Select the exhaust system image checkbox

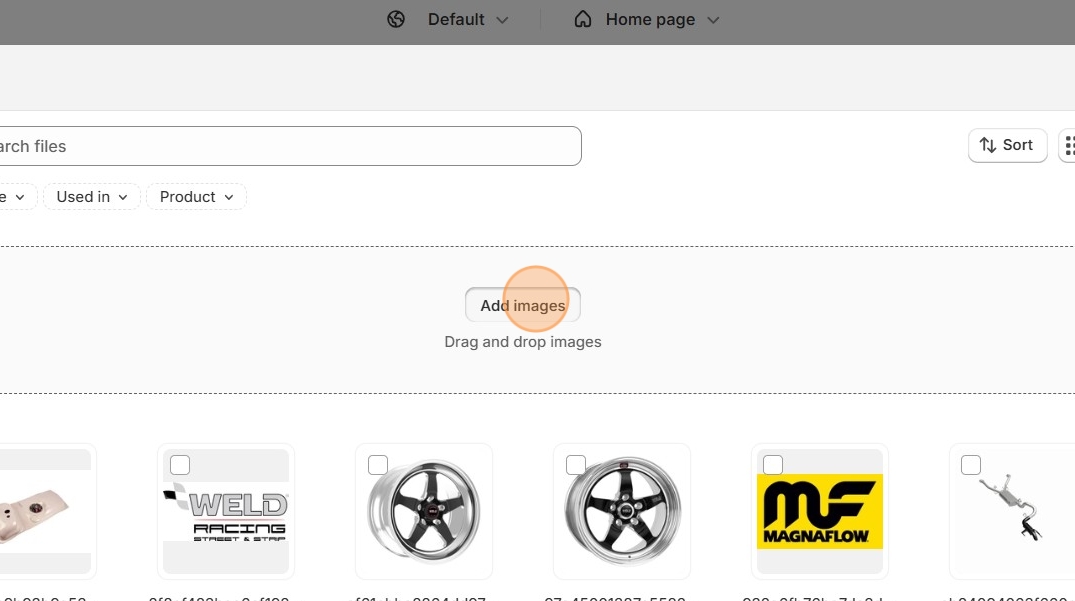coord(971,465)
